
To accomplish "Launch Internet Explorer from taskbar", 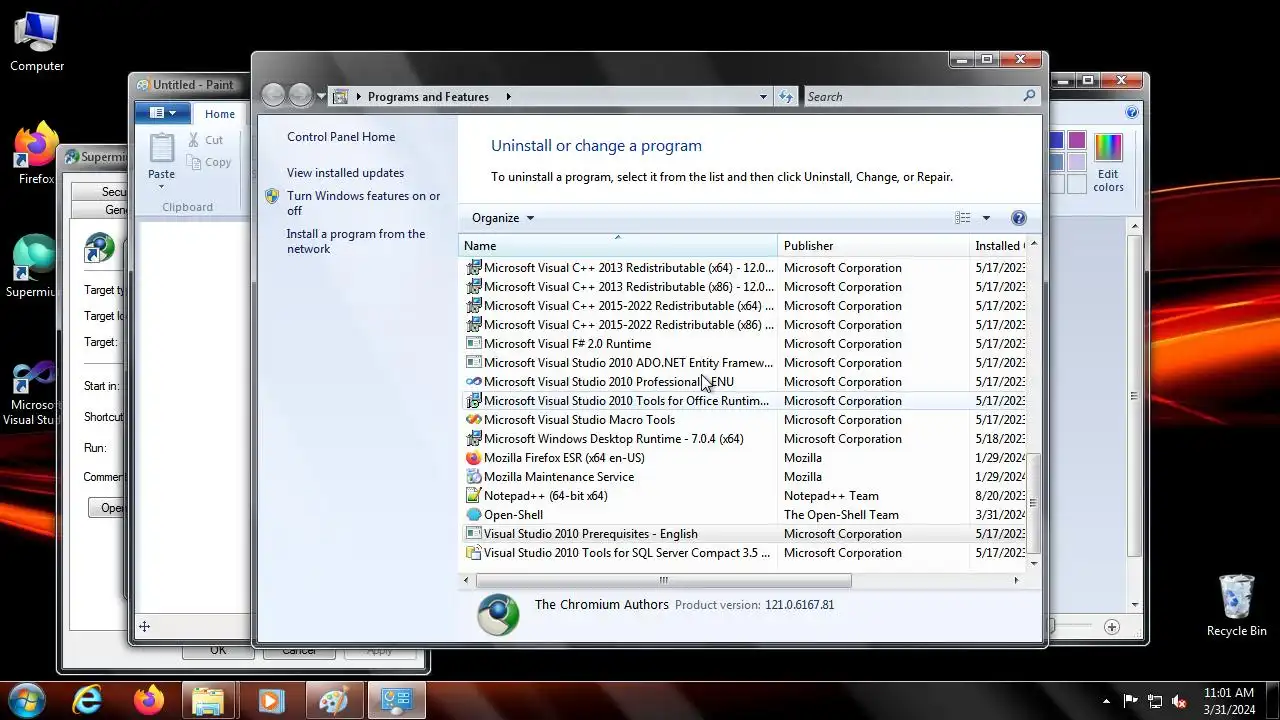I will click(88, 700).
